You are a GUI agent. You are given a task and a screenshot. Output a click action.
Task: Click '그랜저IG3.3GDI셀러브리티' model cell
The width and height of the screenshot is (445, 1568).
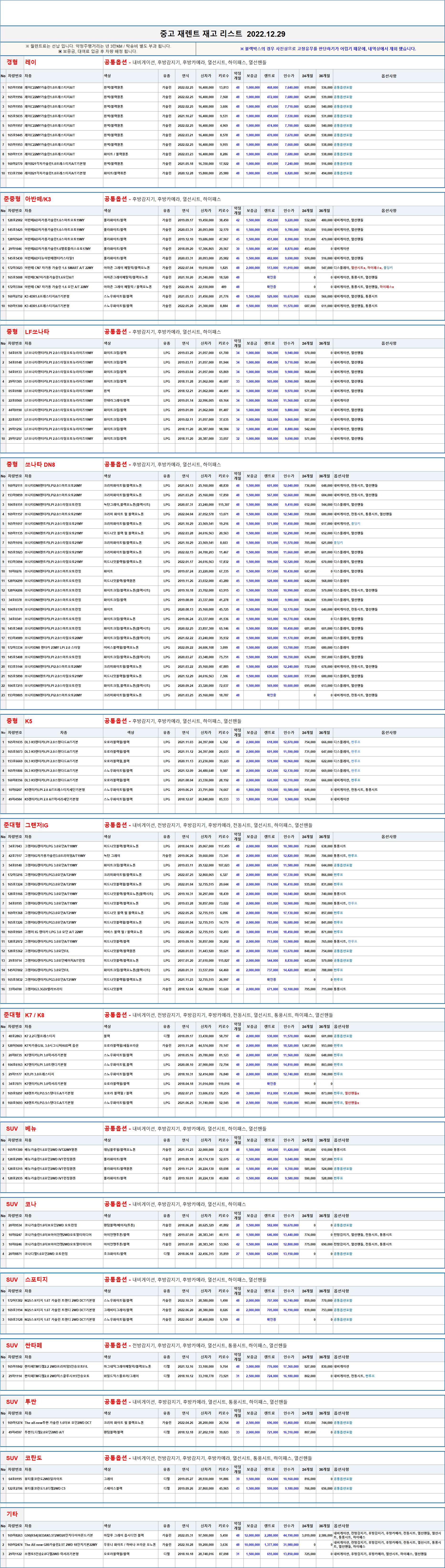coord(43,989)
